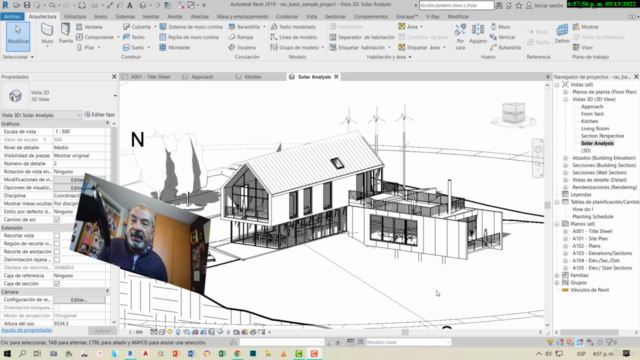Click Separador de habitación tool

[362, 37]
